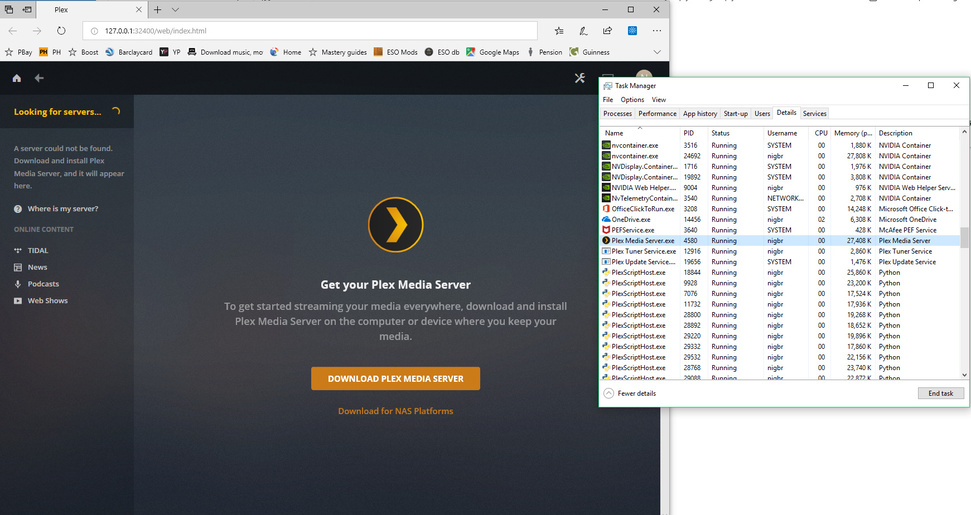Open Google Maps bookmark

[492, 52]
